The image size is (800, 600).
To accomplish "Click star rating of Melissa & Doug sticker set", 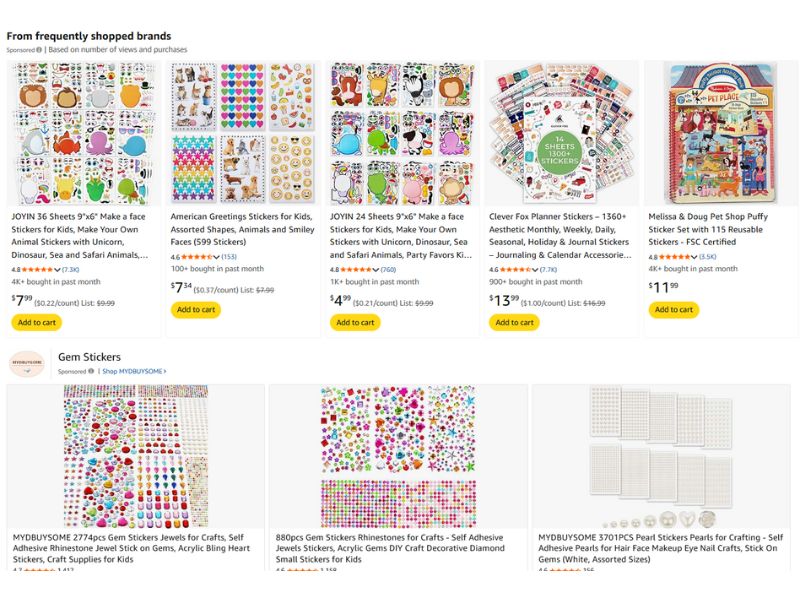I will click(x=674, y=257).
